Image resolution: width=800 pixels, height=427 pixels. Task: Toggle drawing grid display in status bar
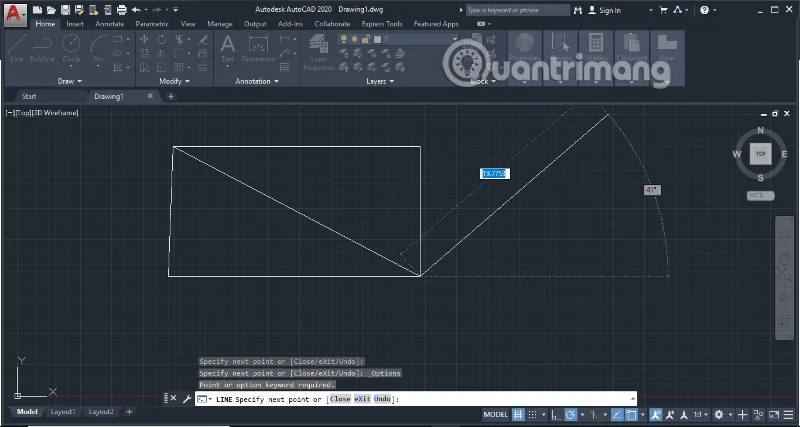click(518, 414)
